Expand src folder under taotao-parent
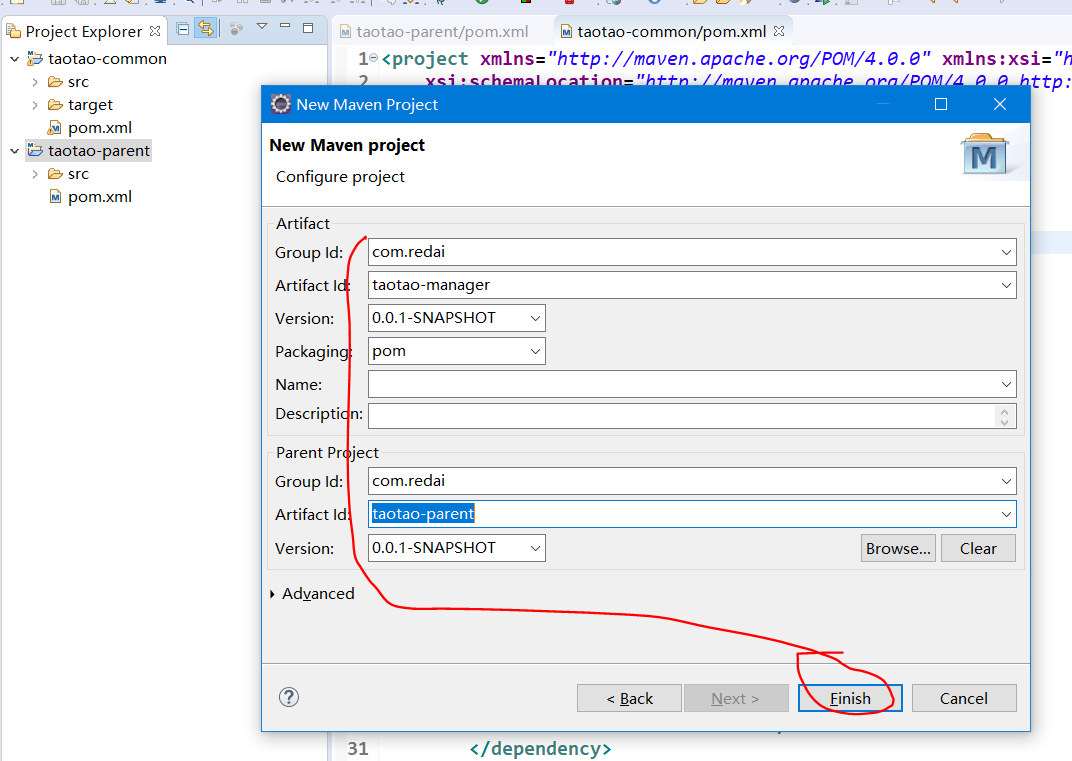1072x761 pixels. pos(35,174)
